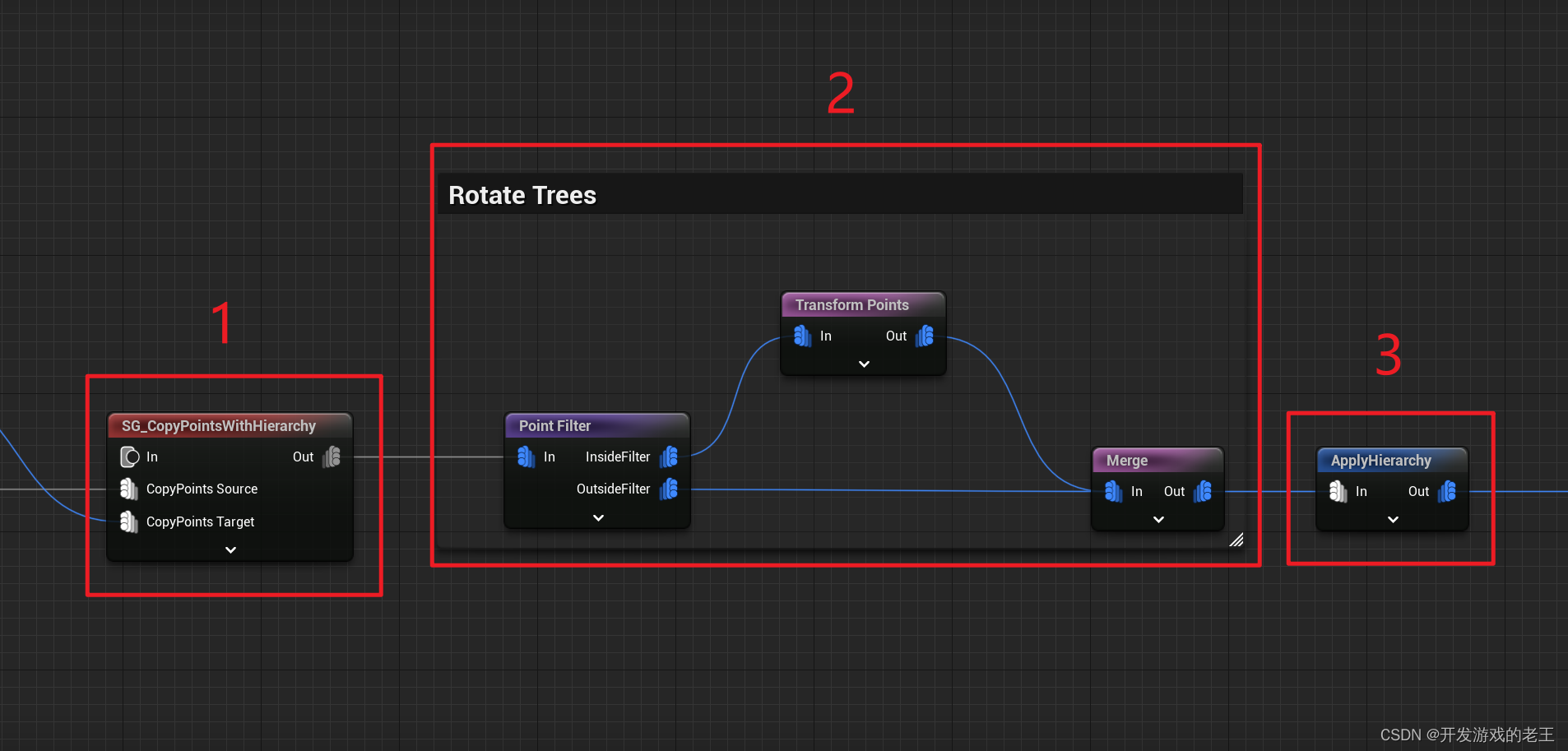
Task: Click the In pin icon on SG_CopyPointsWithHierarchy
Action: [x=129, y=457]
